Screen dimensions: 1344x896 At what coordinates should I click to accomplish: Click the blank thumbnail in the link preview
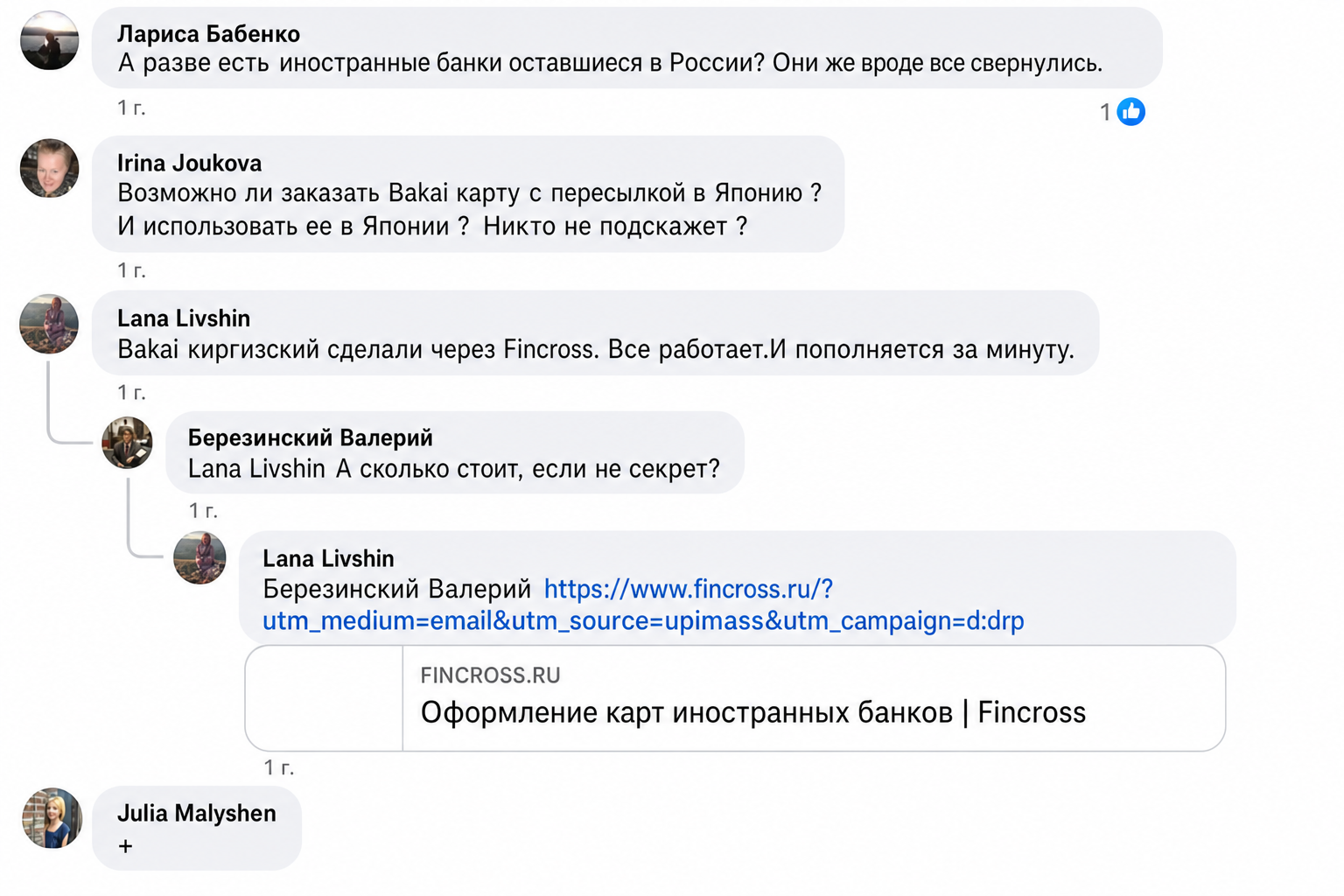pyautogui.click(x=324, y=698)
